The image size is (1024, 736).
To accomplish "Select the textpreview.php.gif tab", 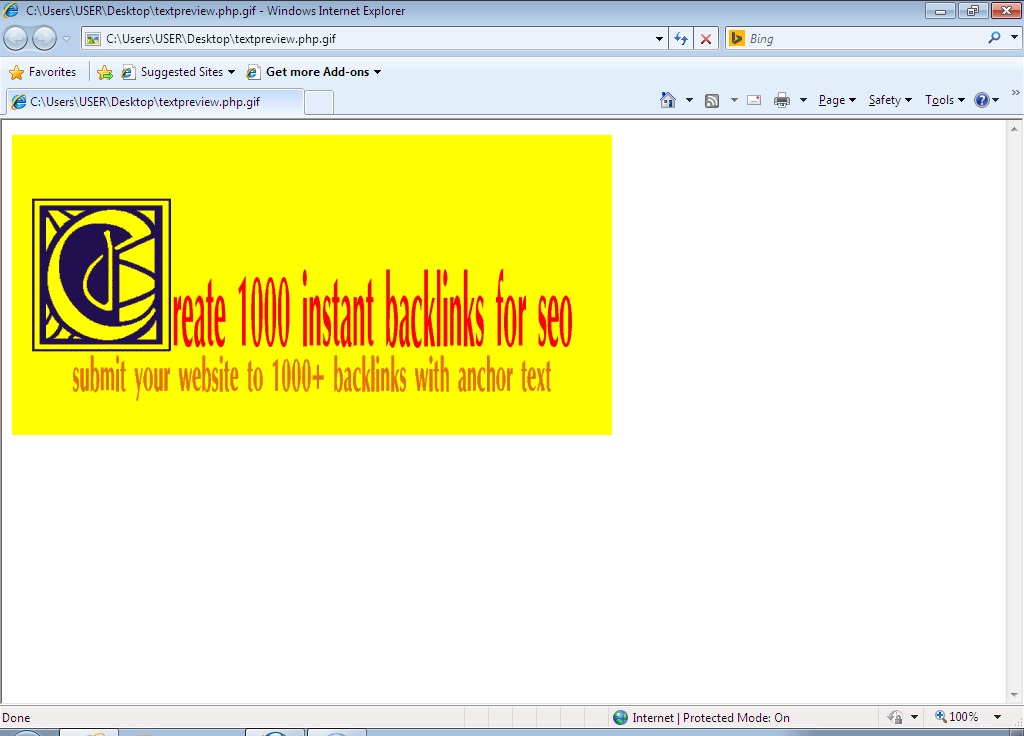I will pyautogui.click(x=155, y=102).
